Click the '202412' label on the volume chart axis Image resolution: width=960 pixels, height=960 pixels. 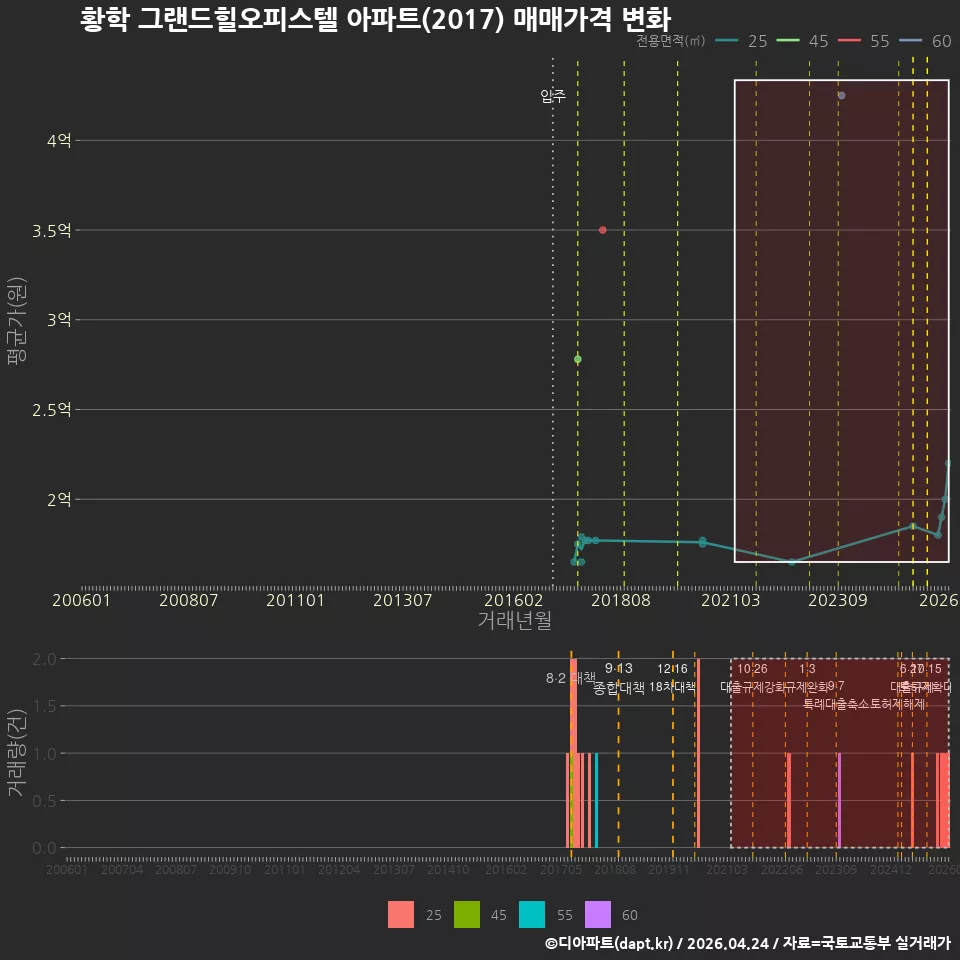(891, 869)
